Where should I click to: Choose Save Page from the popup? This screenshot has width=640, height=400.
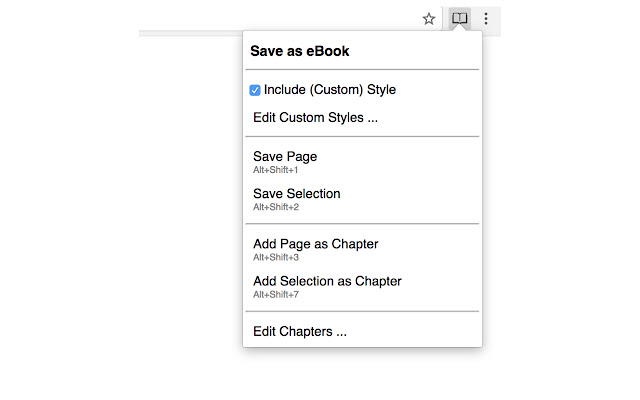(285, 157)
